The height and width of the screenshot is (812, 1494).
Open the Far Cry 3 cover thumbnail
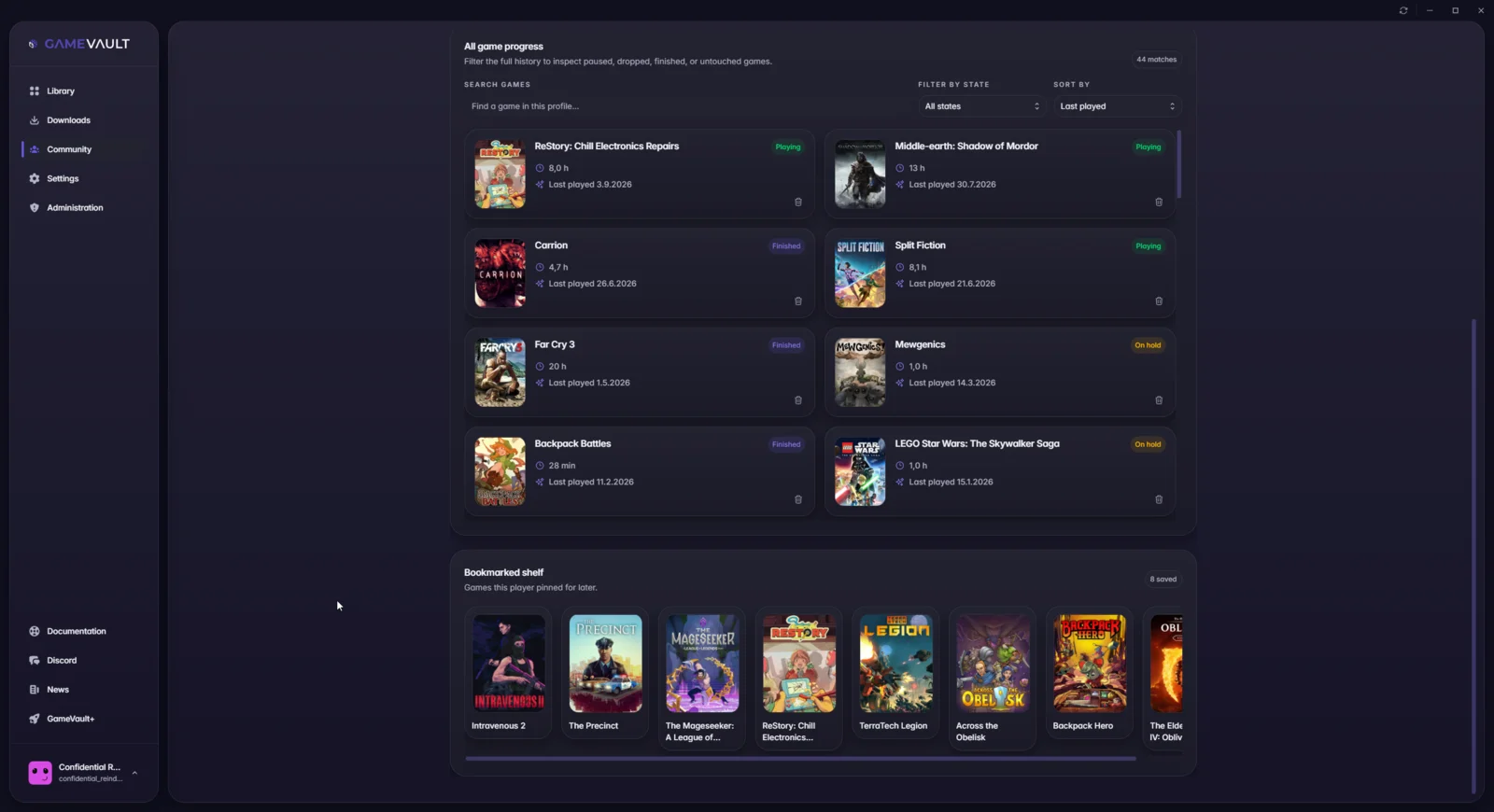tap(500, 372)
